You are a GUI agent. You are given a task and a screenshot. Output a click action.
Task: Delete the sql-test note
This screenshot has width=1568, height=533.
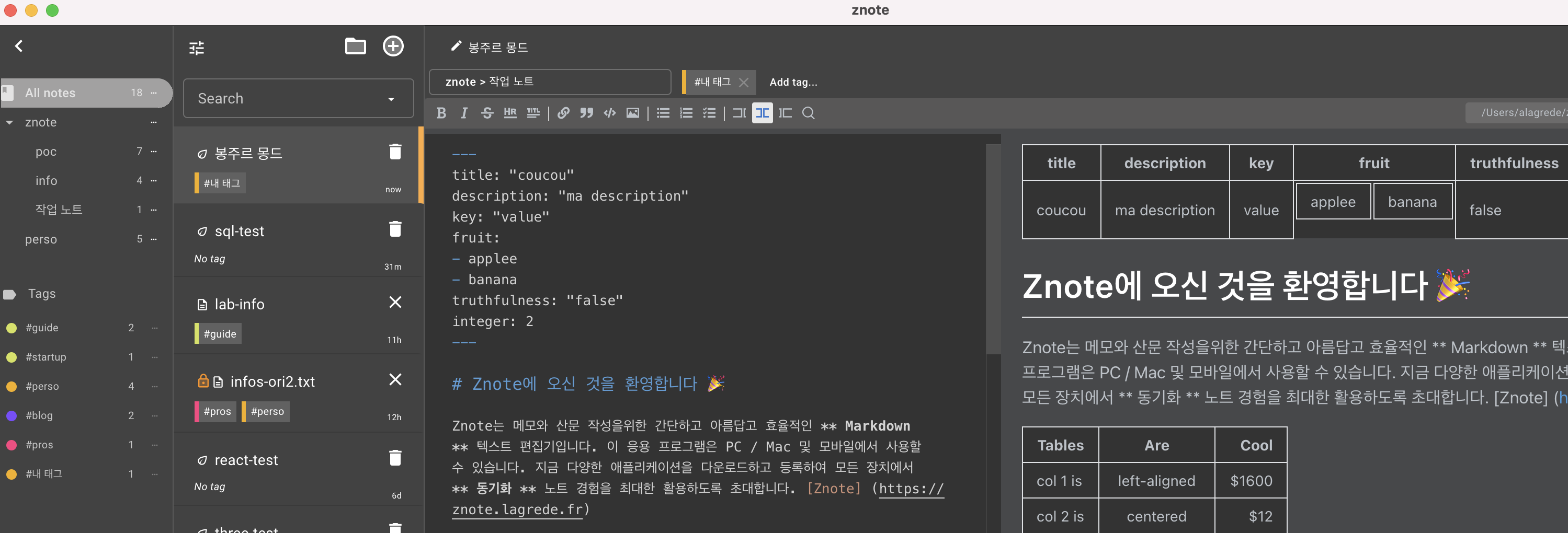point(395,229)
